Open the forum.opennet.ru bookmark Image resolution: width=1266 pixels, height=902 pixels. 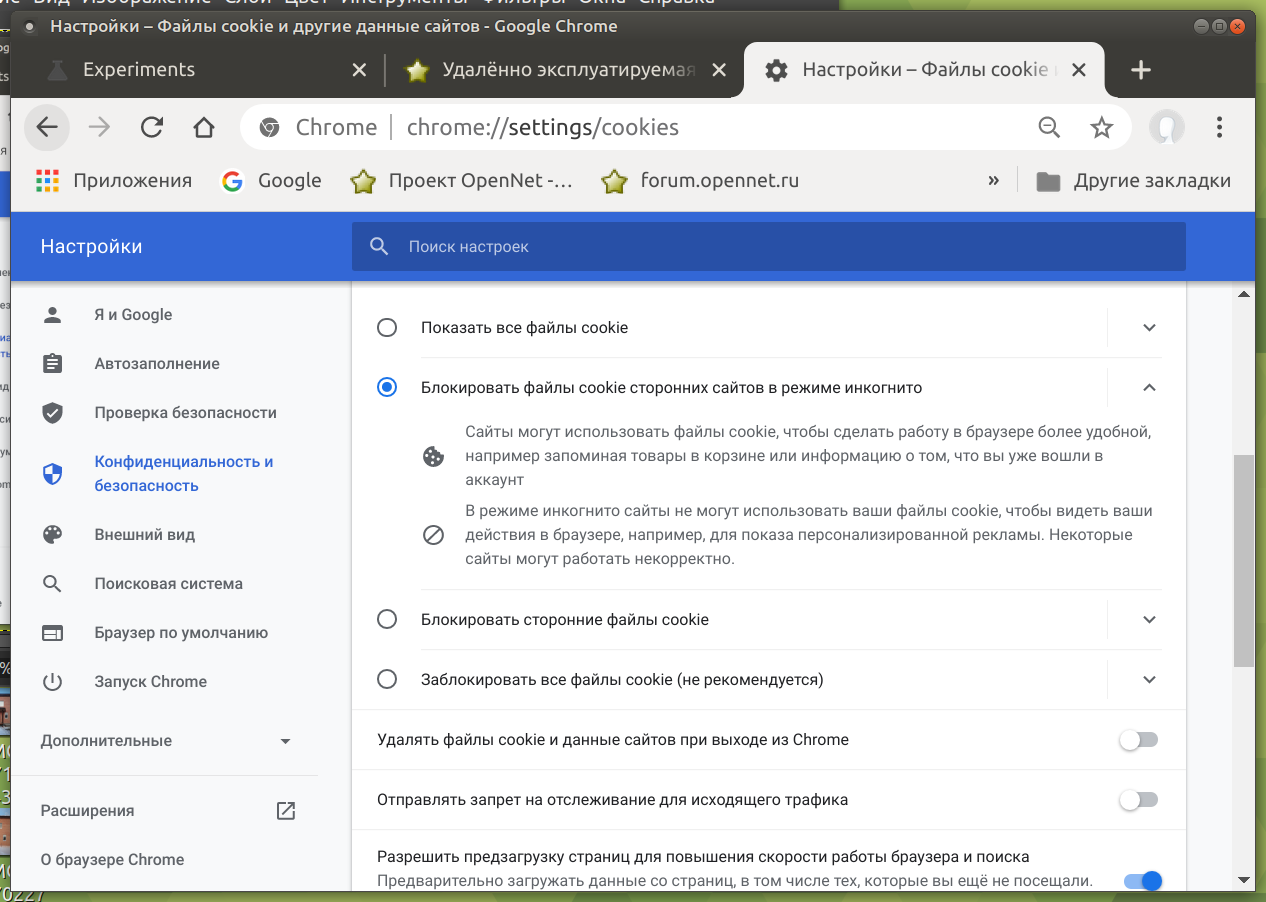click(x=700, y=181)
